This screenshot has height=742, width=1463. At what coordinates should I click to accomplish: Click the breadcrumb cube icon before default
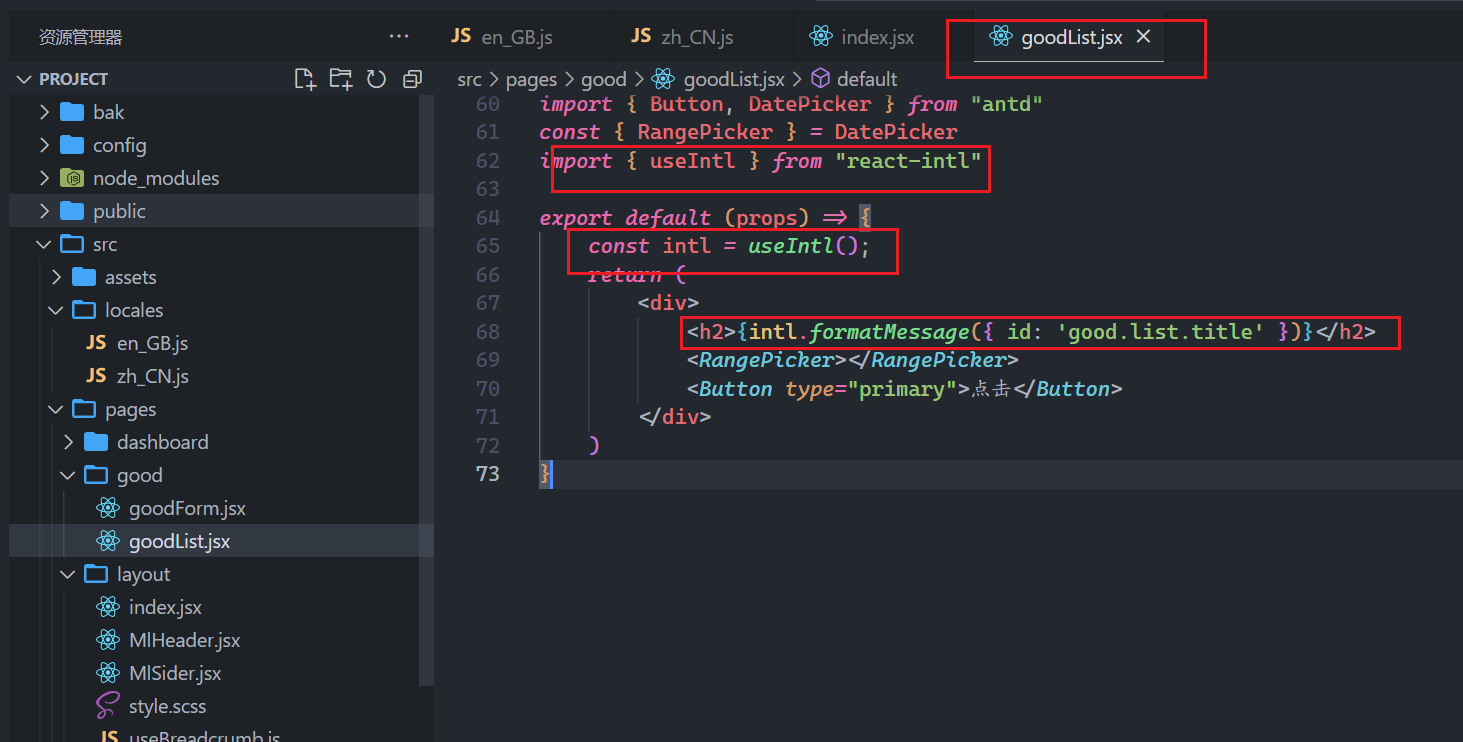pos(820,79)
